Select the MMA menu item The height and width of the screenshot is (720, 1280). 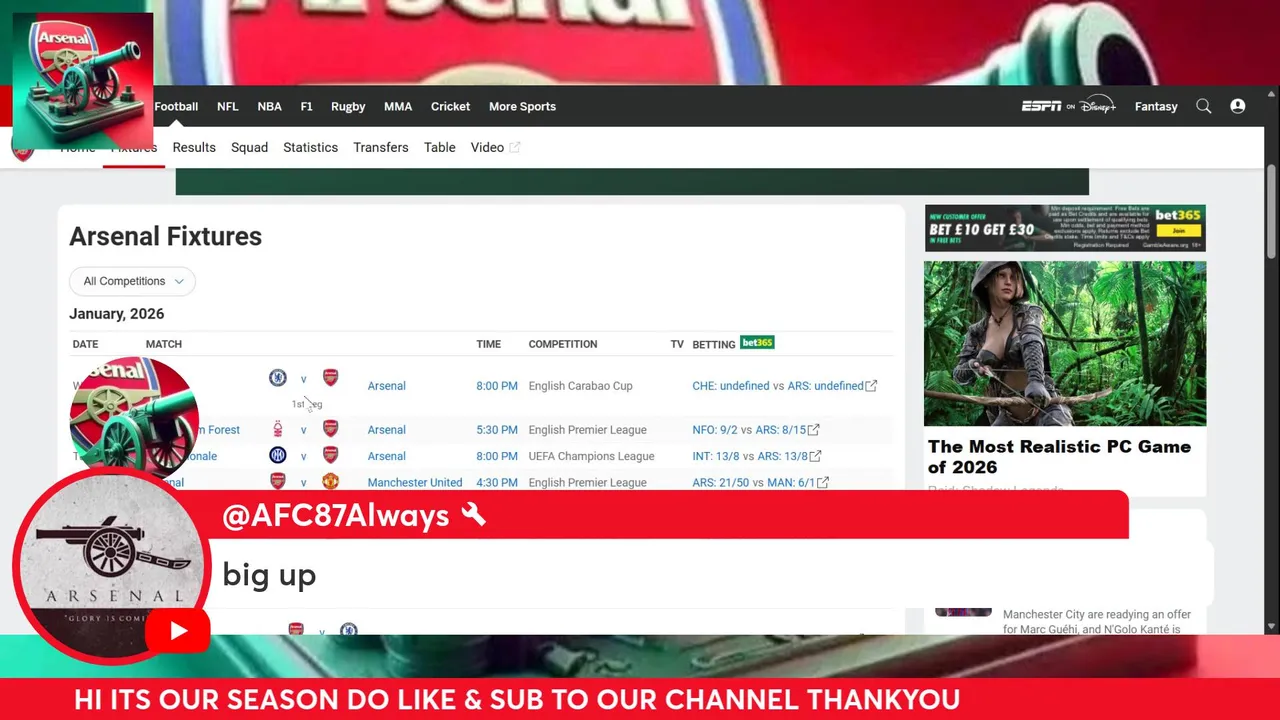[x=398, y=106]
